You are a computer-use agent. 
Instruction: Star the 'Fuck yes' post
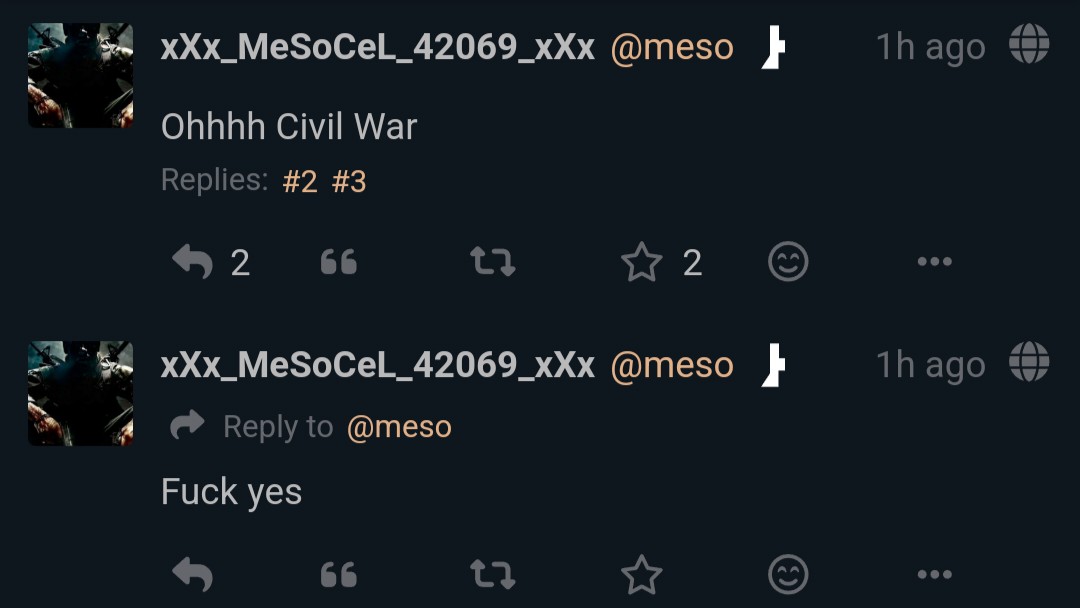pos(641,574)
